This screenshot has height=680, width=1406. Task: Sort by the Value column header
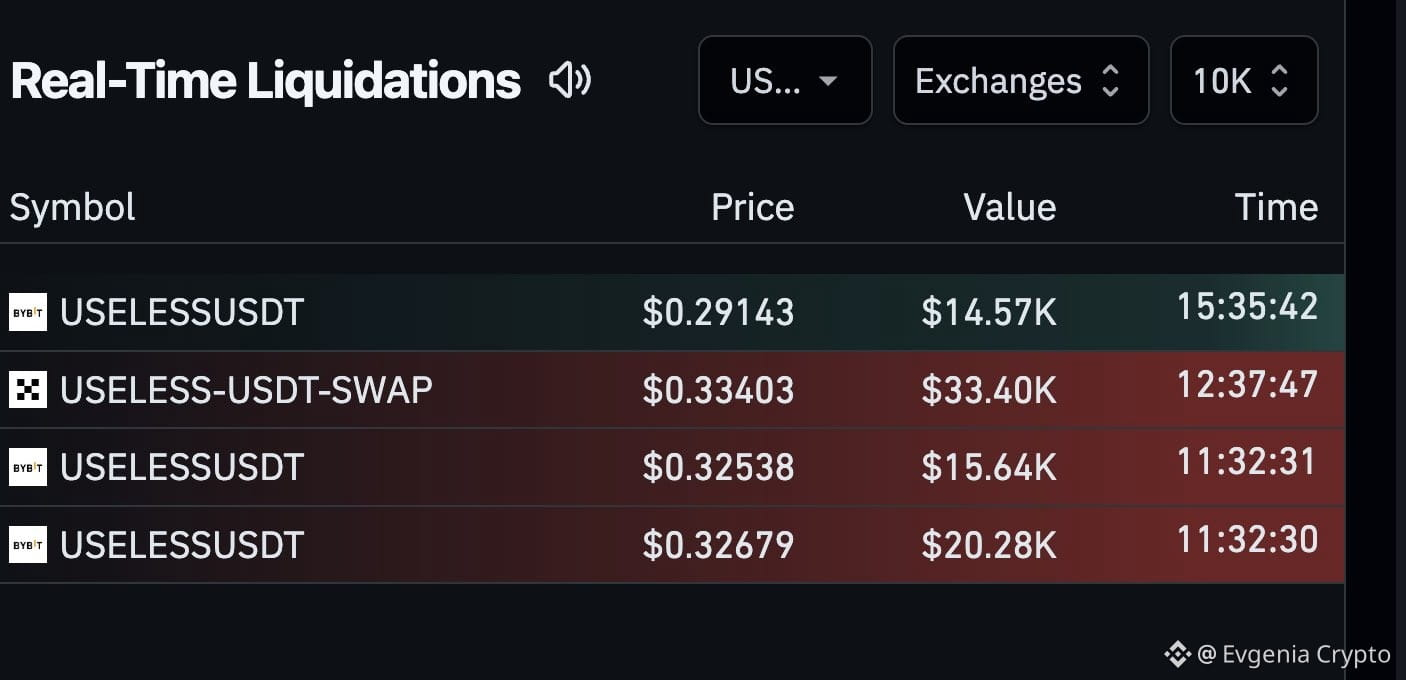[1009, 207]
